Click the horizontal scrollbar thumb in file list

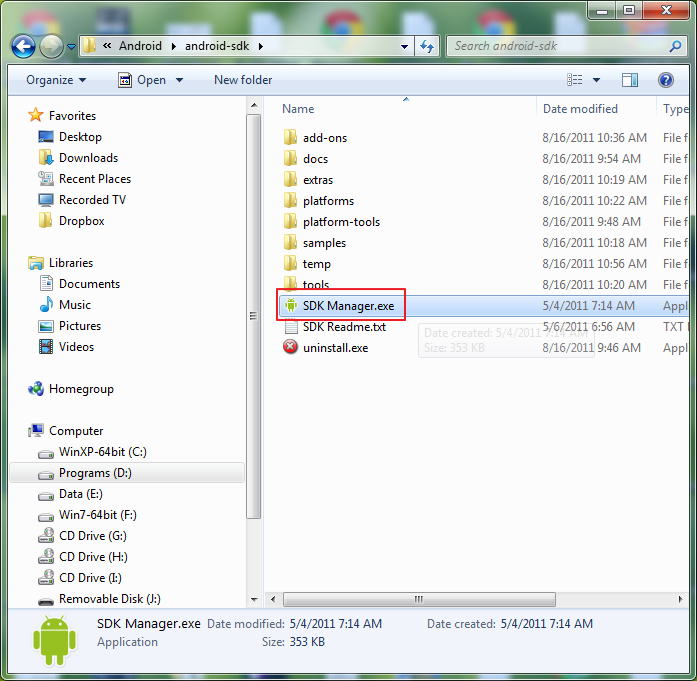pos(419,599)
